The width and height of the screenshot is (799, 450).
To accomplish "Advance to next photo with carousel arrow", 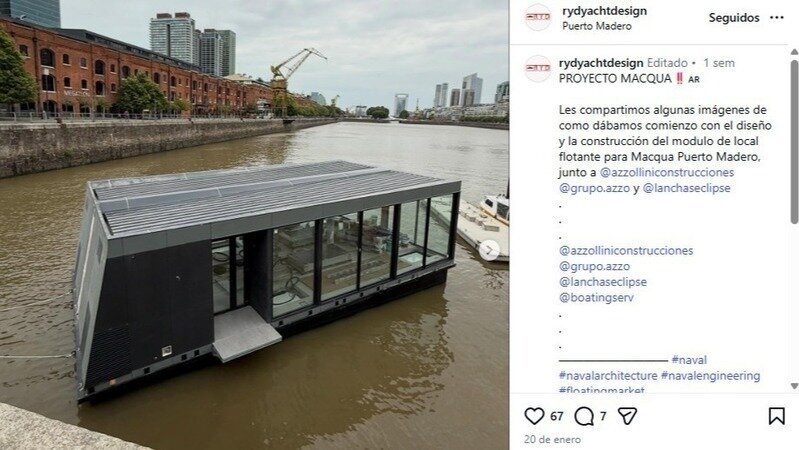I will tap(489, 250).
